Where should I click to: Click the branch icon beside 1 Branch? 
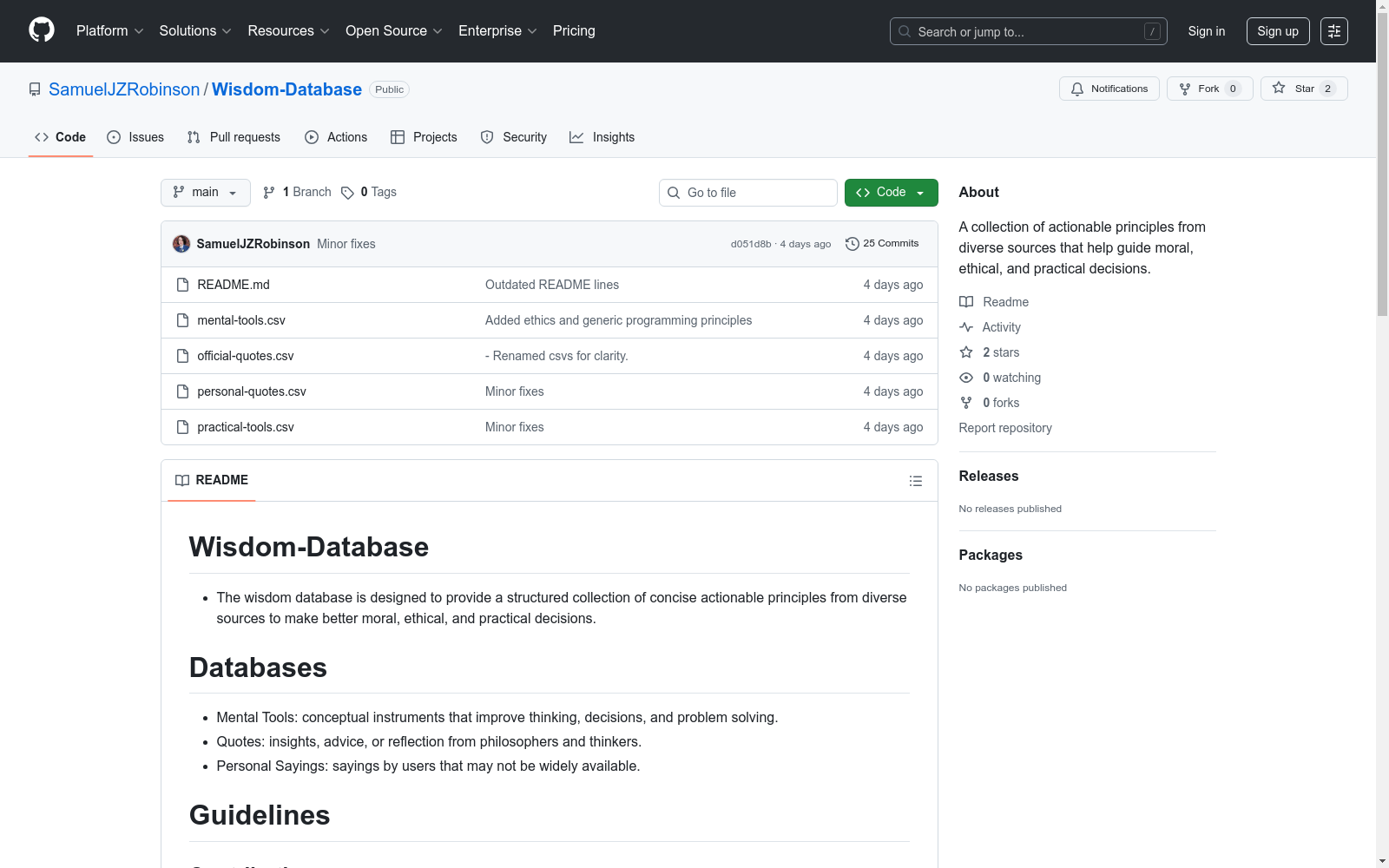(x=269, y=193)
